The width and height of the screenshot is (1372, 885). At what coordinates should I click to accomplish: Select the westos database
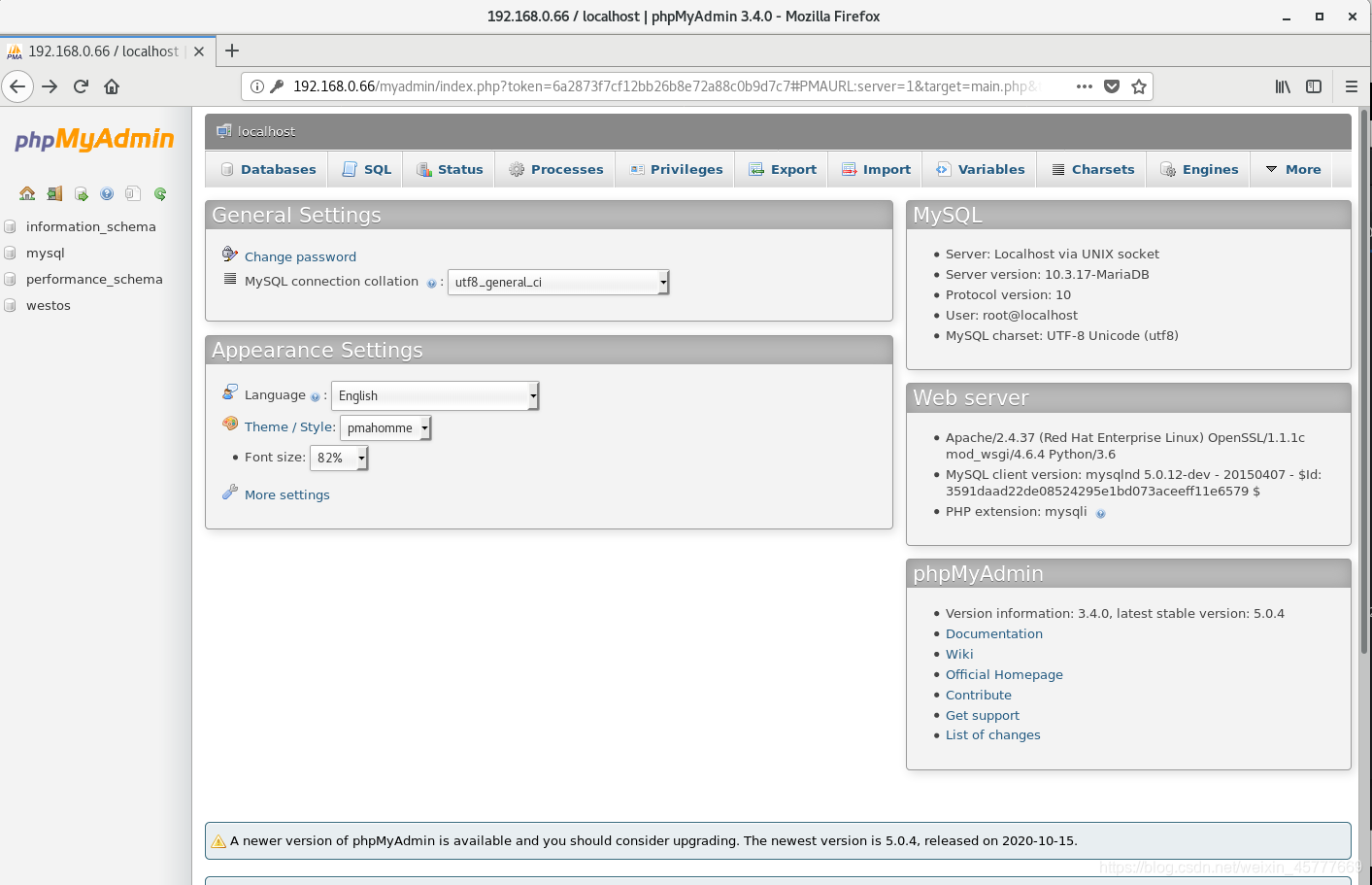tap(49, 305)
